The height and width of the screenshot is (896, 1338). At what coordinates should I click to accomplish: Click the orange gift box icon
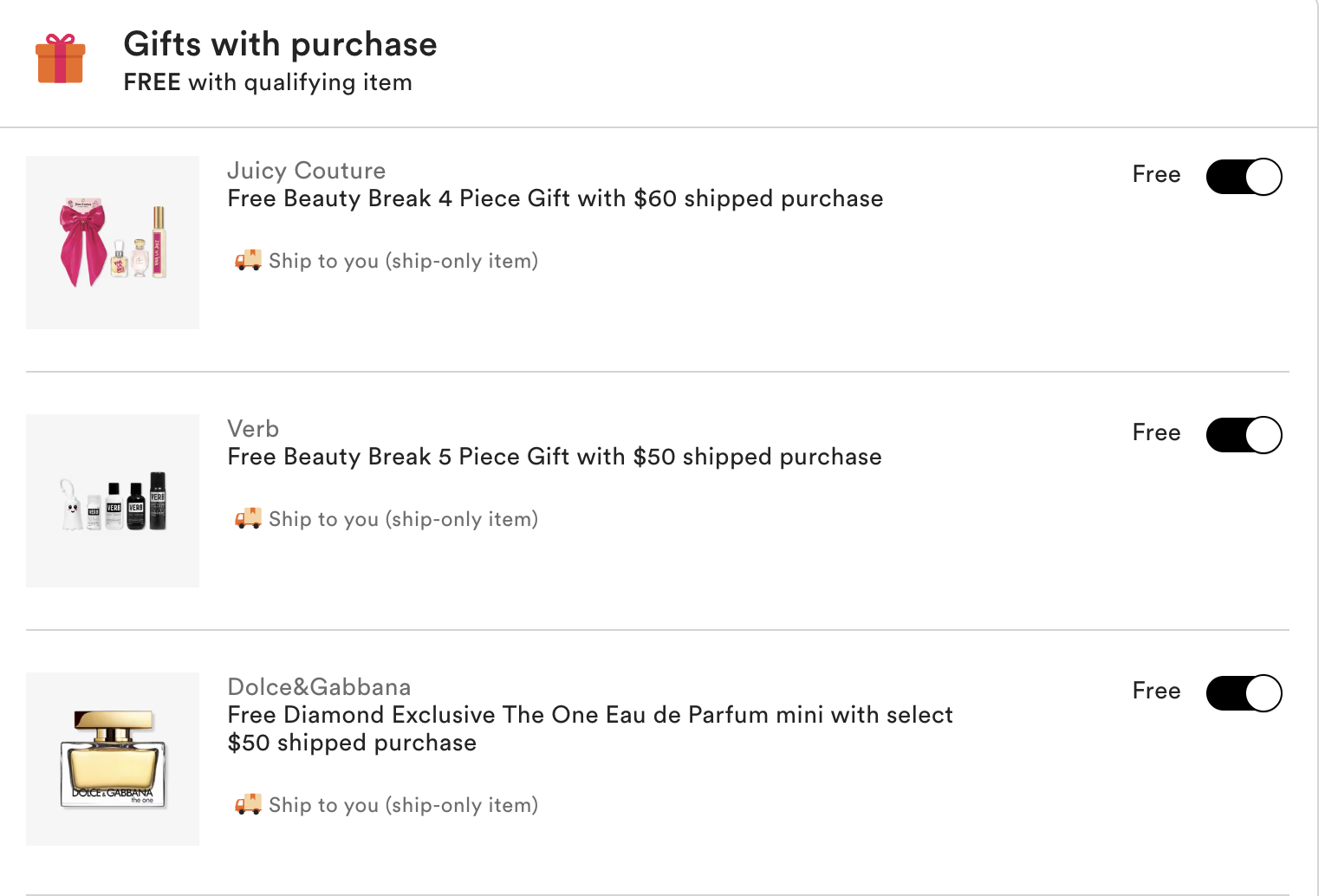[61, 59]
